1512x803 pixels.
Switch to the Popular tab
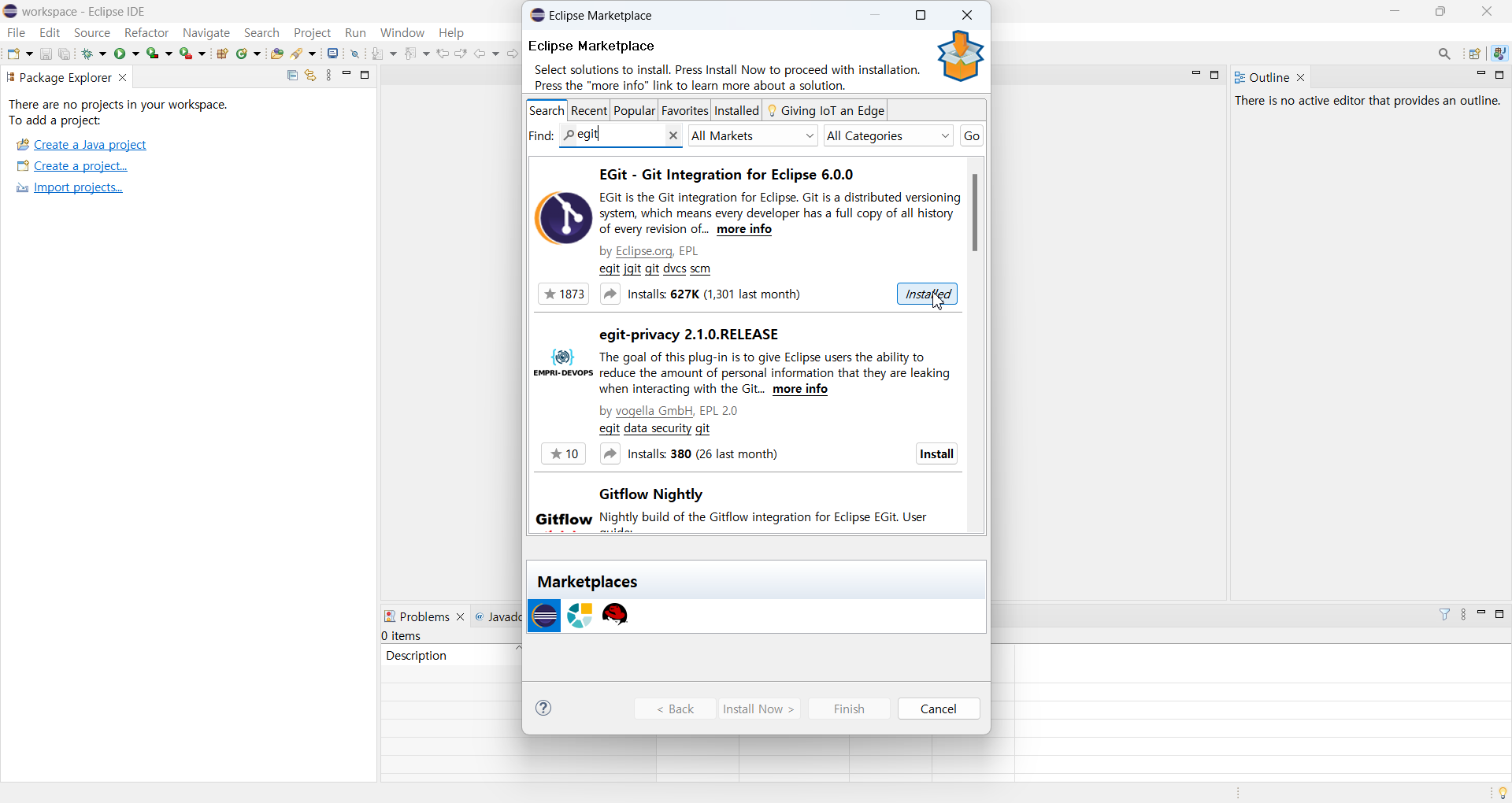pyautogui.click(x=635, y=111)
